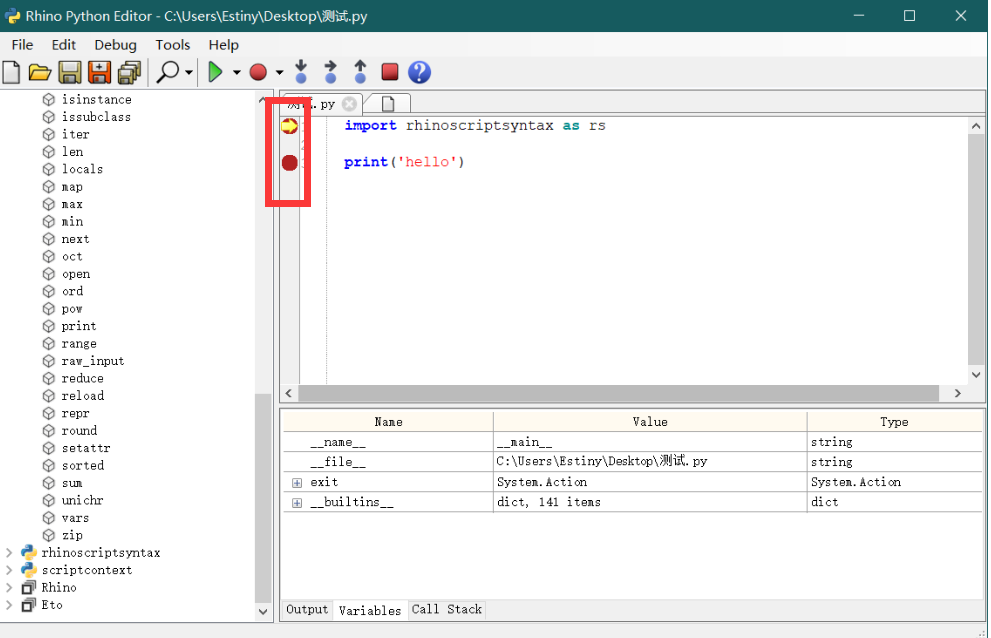
Task: Expand the __builtins__ variable entry
Action: point(295,501)
